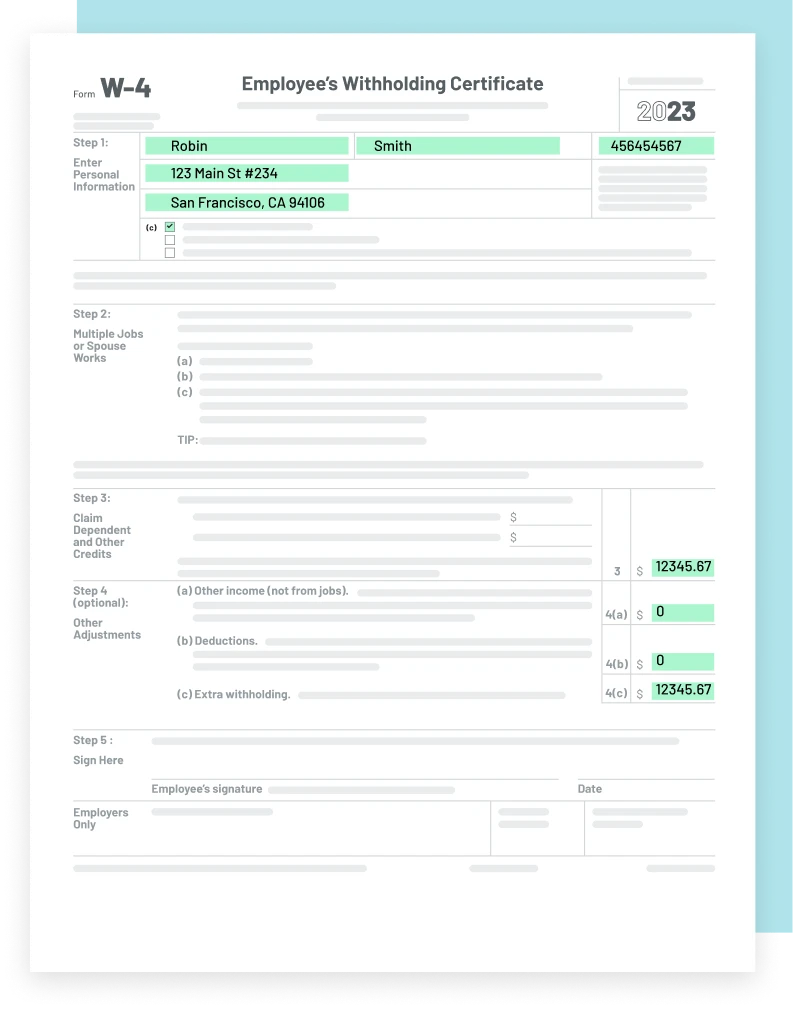Screen dimensions: 793x1010
Task: Uncheck the checked filing status box in (c)
Action: point(170,227)
